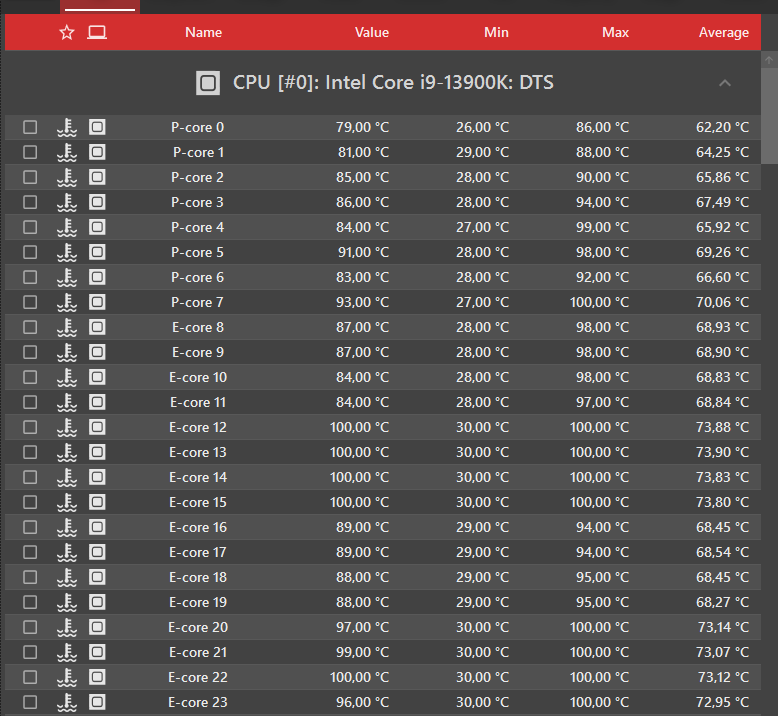Click the favorites star header icon

[66, 33]
